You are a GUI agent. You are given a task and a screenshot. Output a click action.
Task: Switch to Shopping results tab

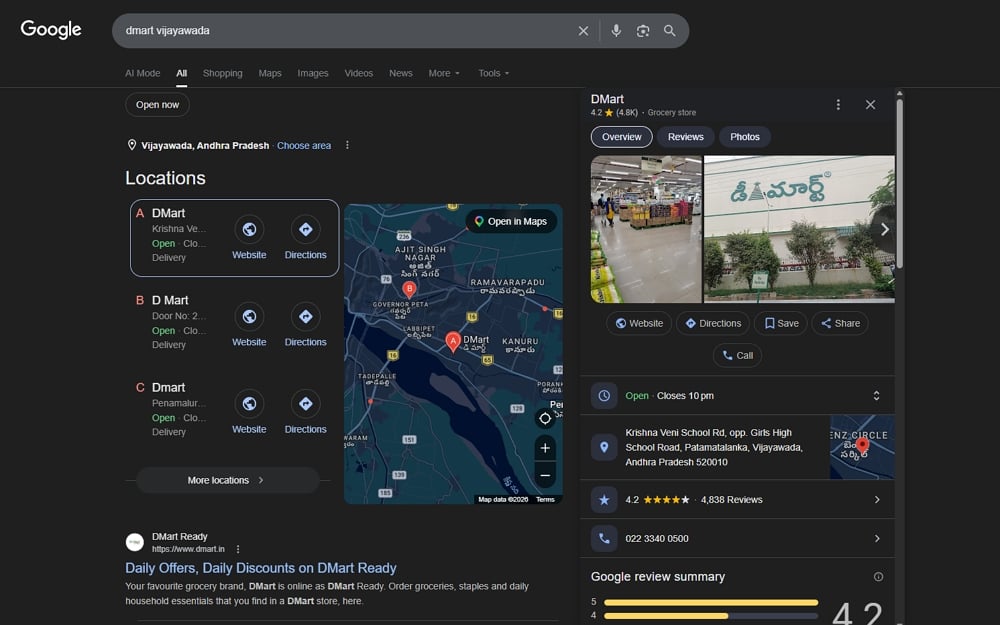(223, 73)
